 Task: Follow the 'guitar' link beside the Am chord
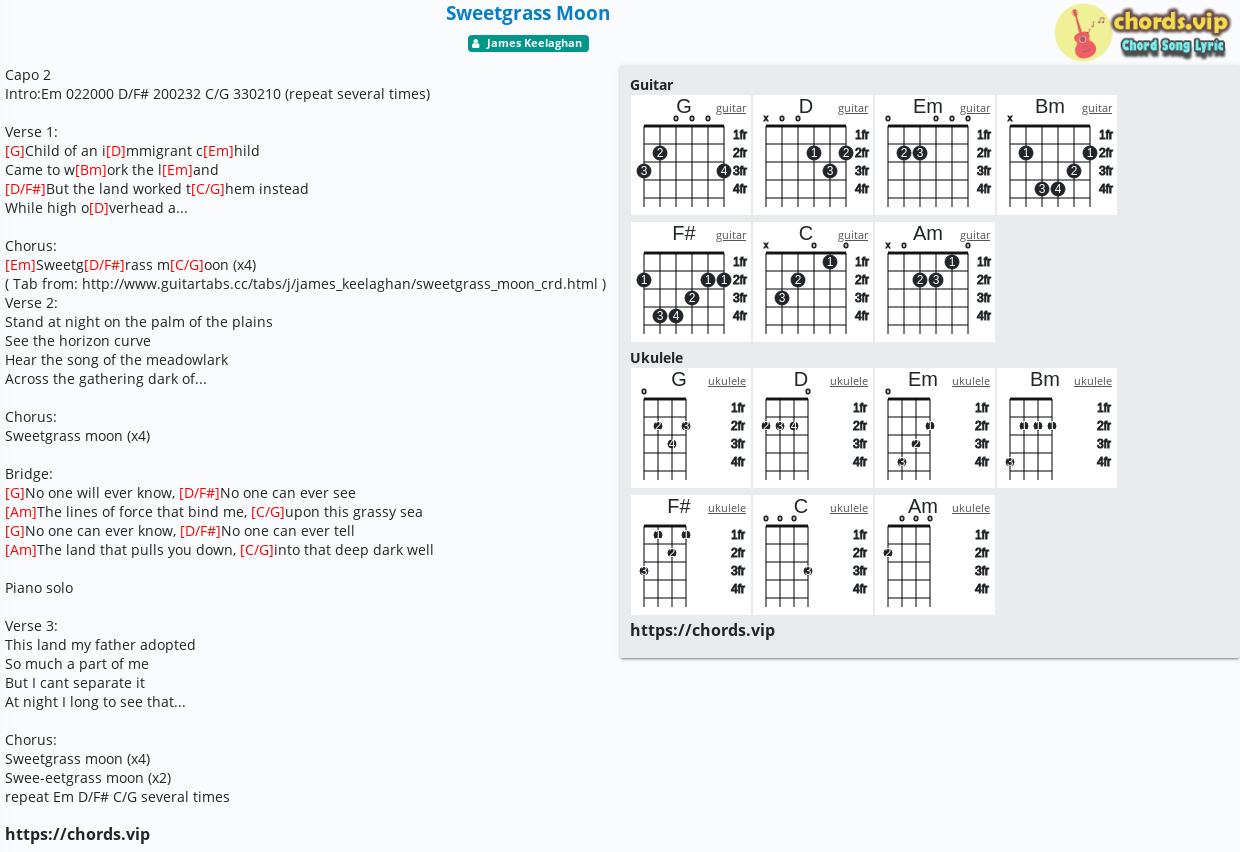click(975, 235)
